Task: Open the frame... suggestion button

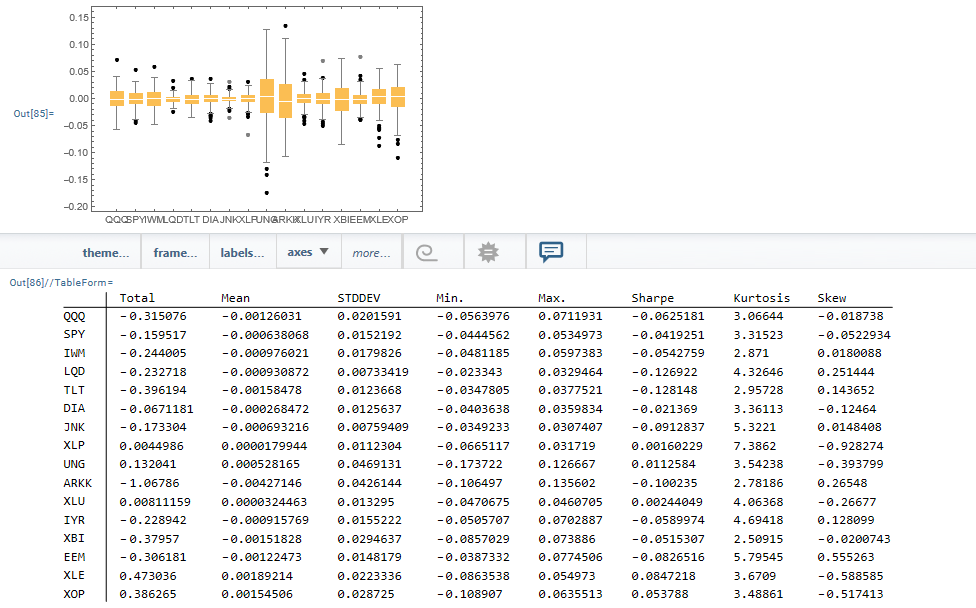Action: tap(175, 253)
